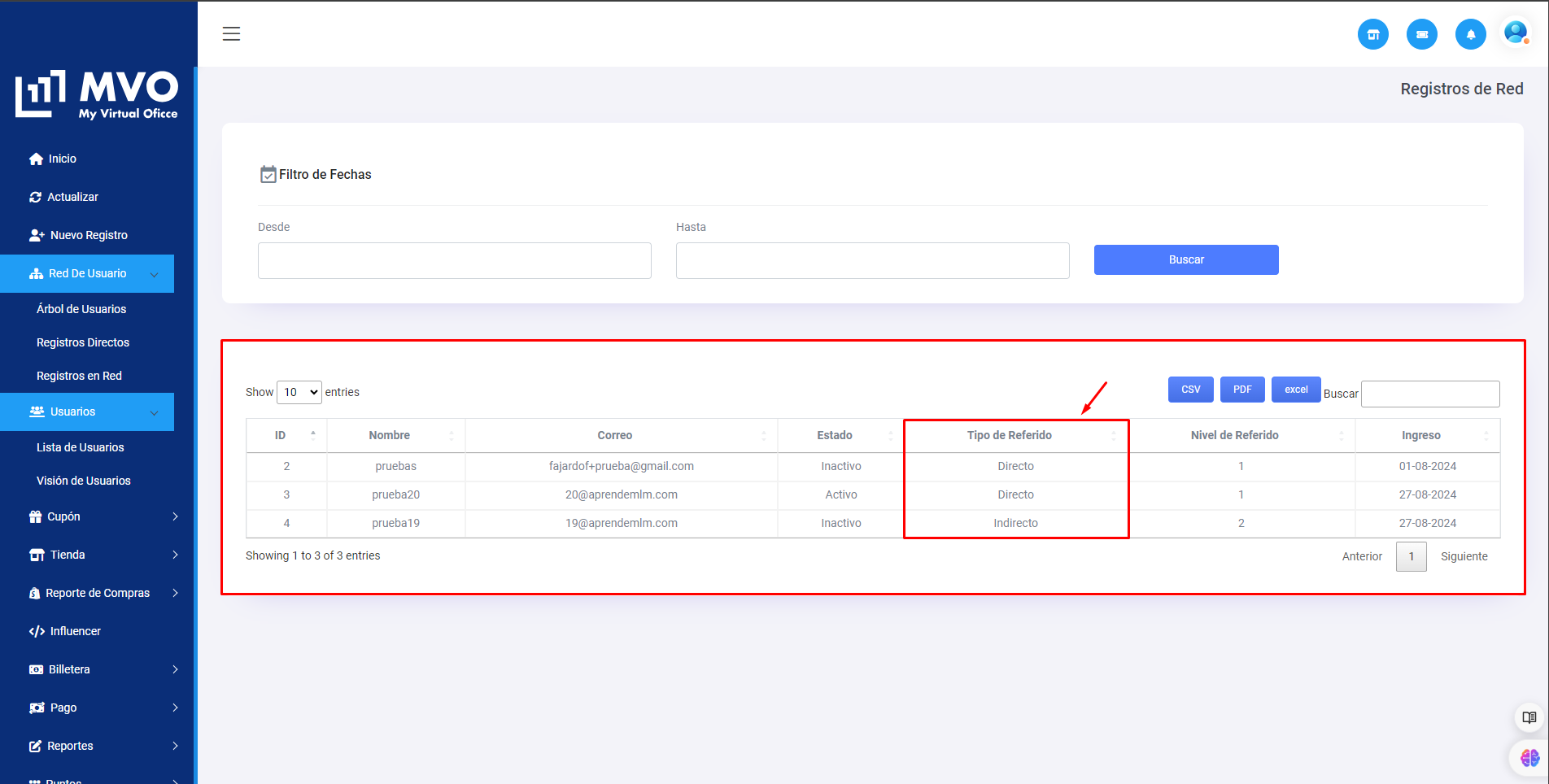Click the hamburger menu icon
This screenshot has height=784, width=1549.
(231, 34)
